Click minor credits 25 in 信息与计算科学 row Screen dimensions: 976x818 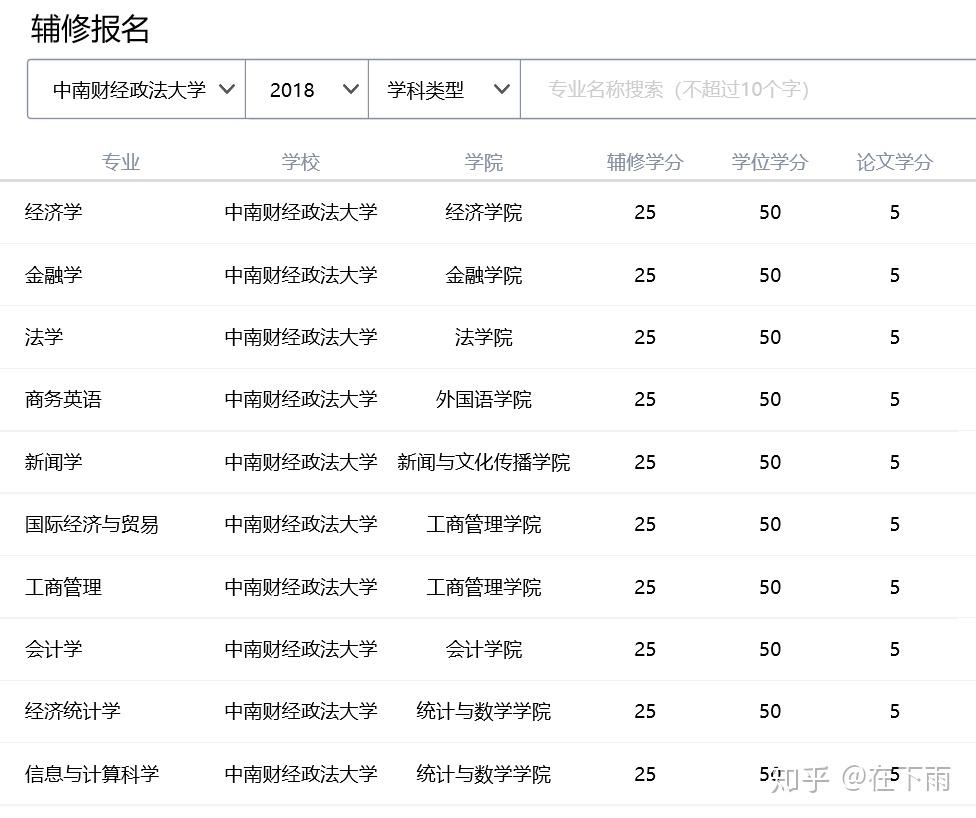point(645,774)
